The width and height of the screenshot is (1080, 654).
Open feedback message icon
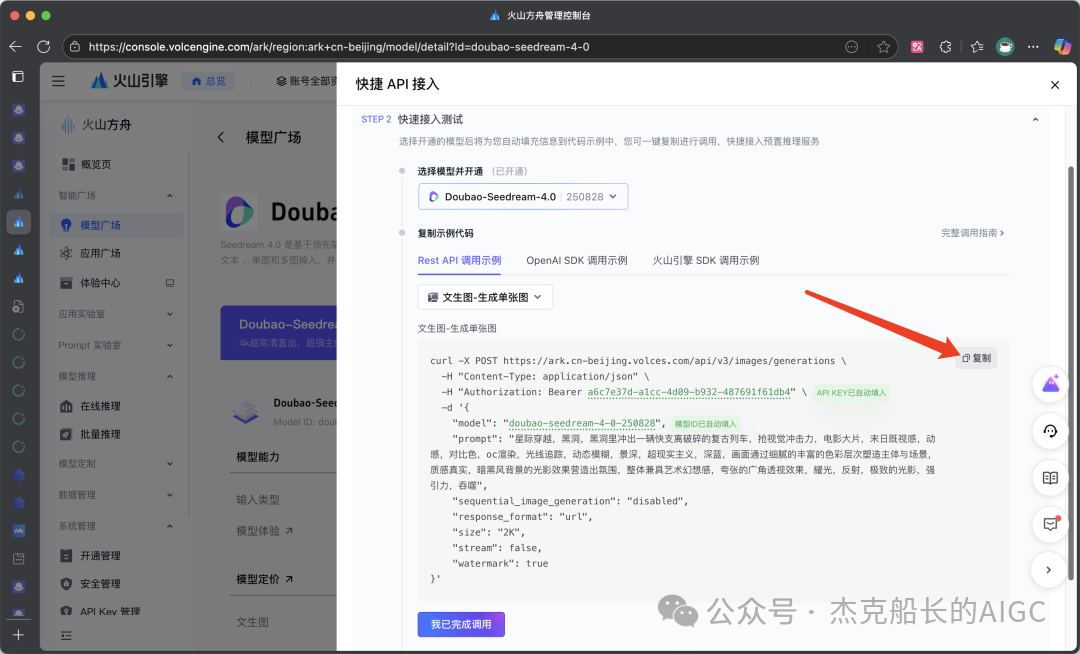point(1050,525)
